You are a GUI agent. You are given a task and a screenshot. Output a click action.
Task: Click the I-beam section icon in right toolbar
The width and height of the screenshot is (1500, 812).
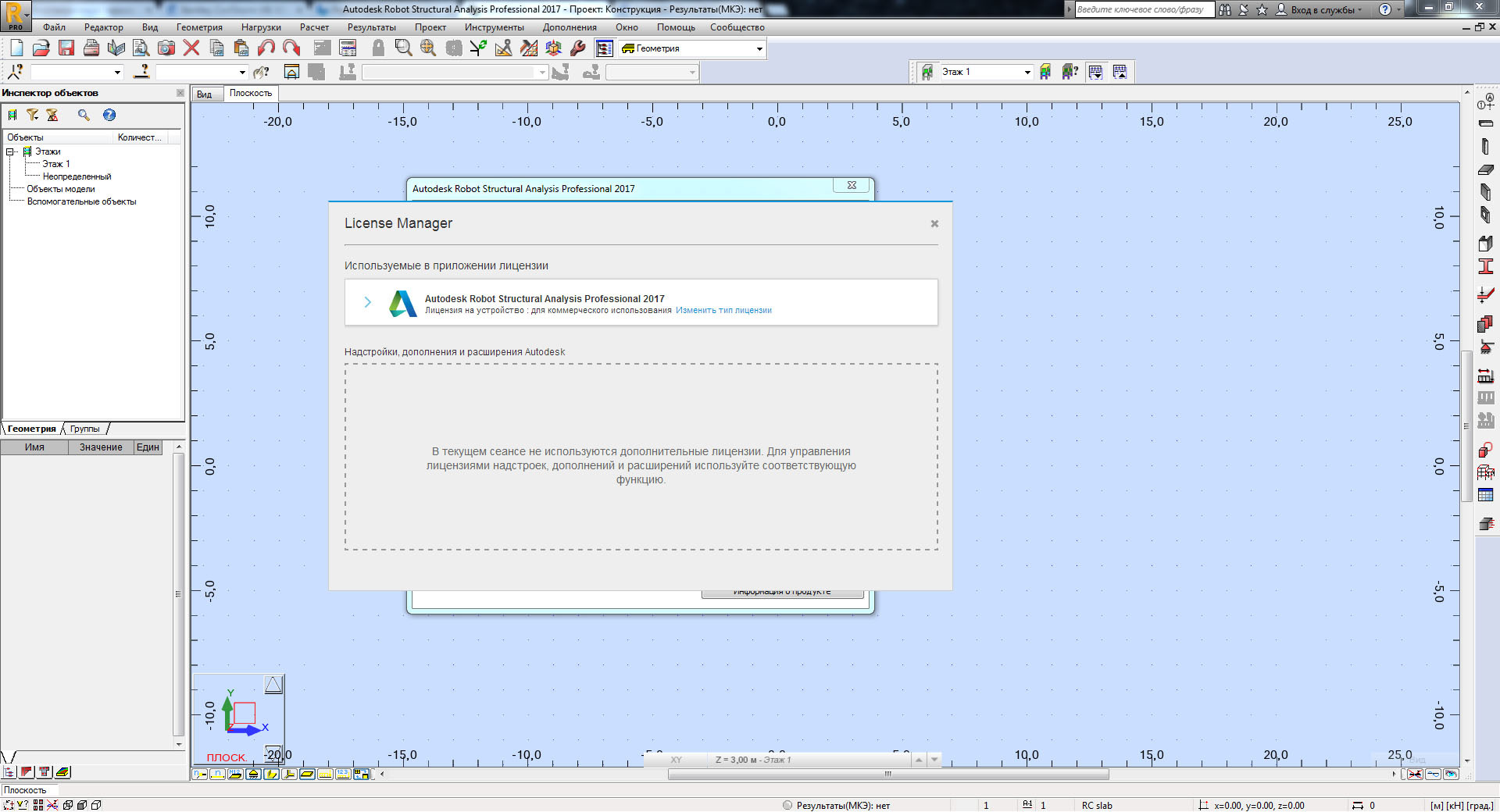[1485, 266]
